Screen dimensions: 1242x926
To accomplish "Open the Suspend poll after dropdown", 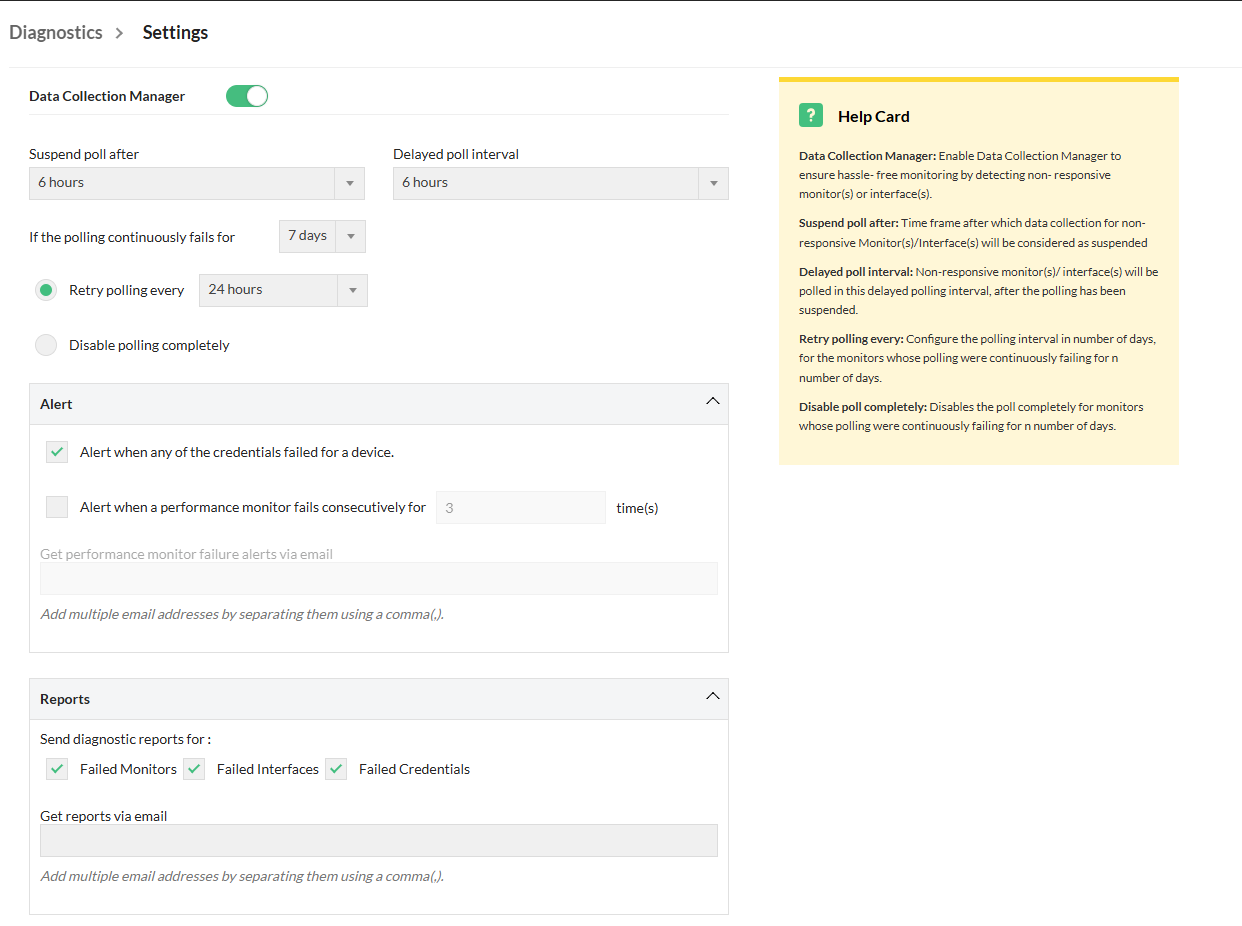I will (197, 183).
